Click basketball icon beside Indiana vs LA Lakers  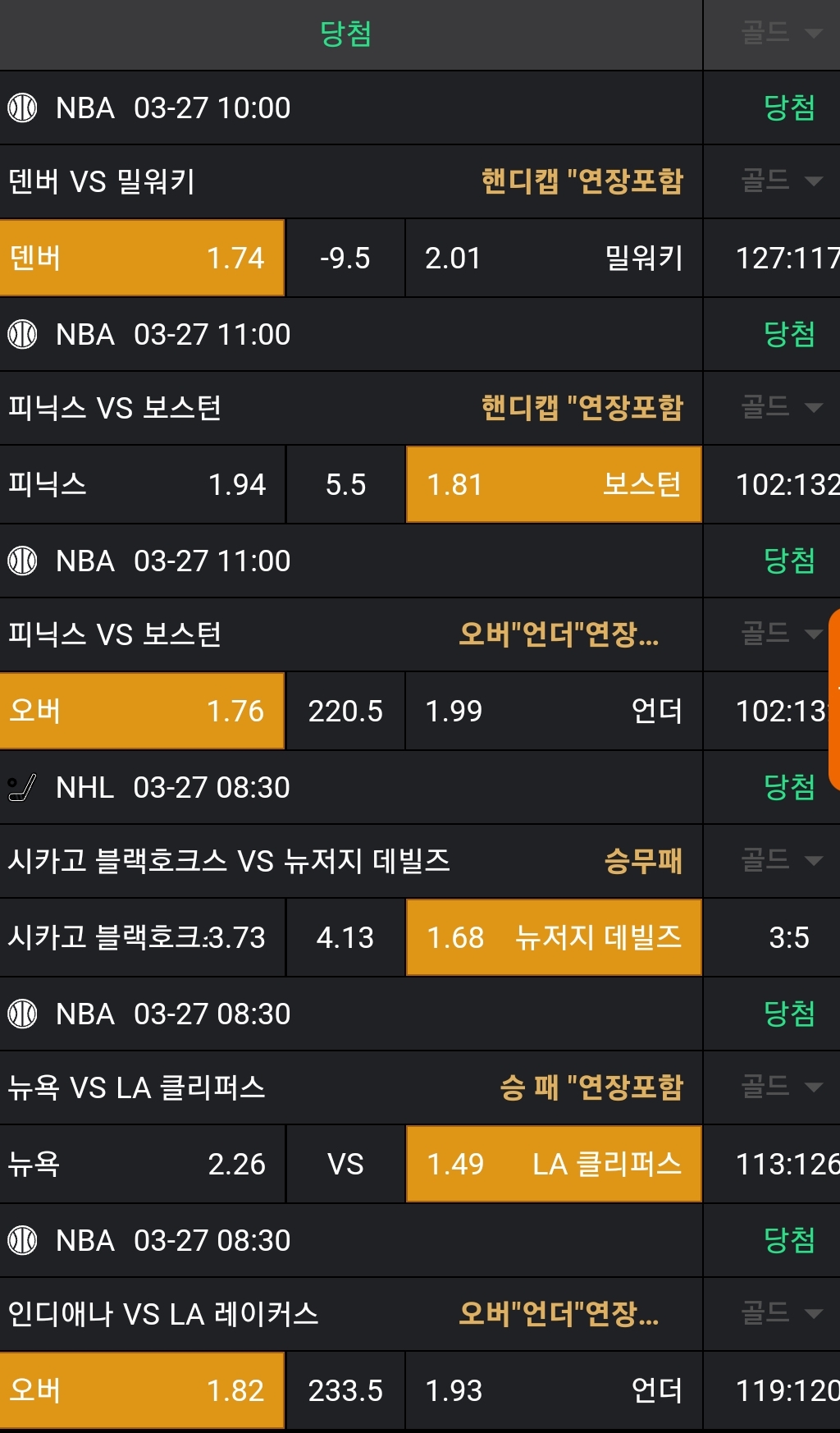[x=22, y=1240]
